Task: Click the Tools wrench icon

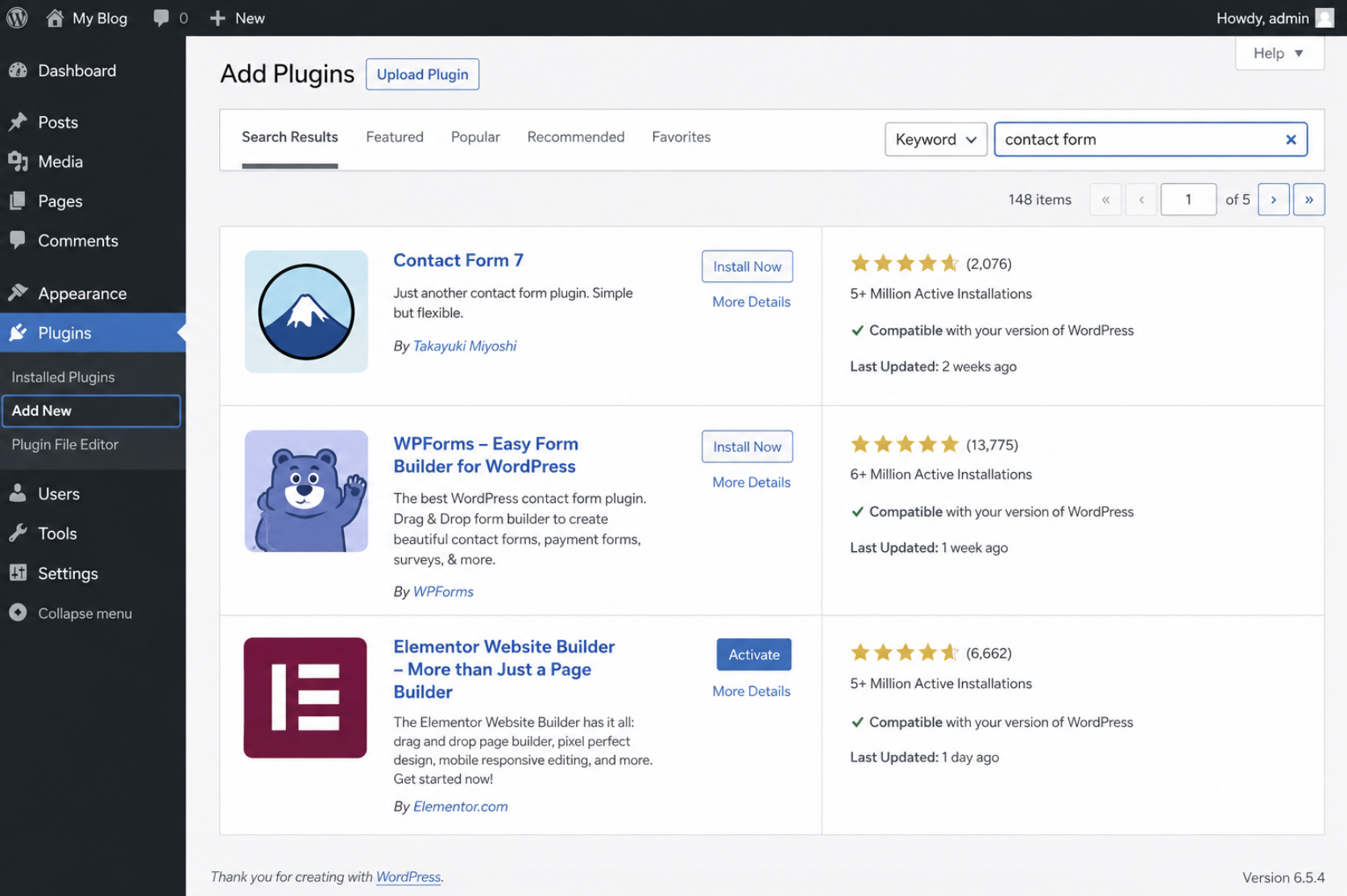Action: (x=18, y=533)
